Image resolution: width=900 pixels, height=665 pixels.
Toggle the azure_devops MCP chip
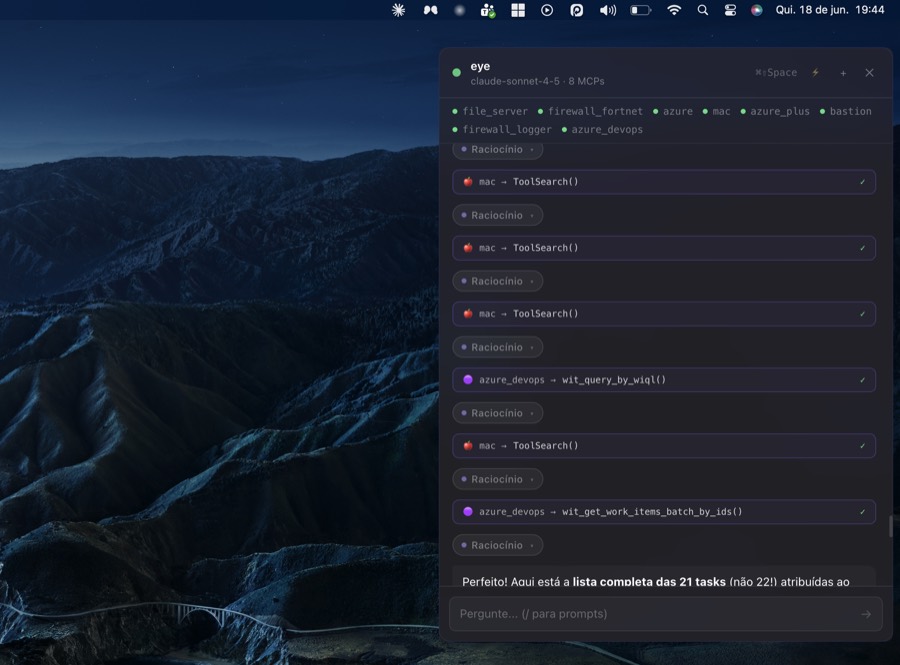(602, 130)
